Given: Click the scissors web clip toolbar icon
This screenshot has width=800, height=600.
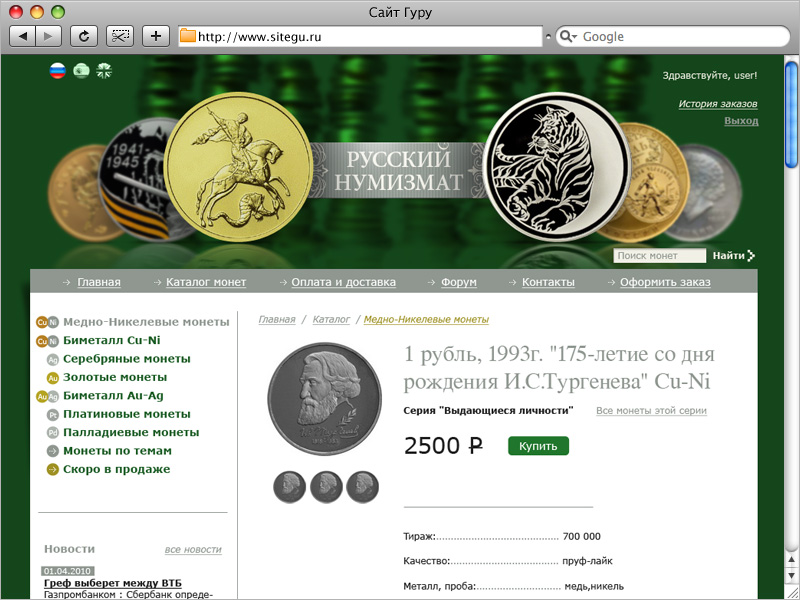Looking at the screenshot, I should [x=120, y=36].
